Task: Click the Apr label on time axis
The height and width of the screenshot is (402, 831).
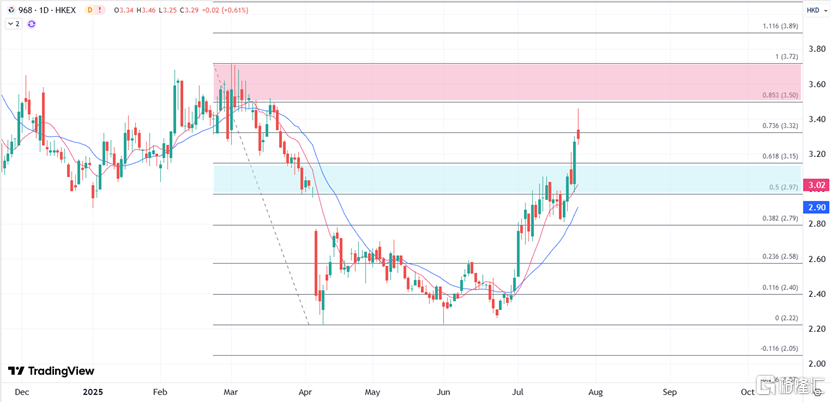Action: [x=305, y=392]
